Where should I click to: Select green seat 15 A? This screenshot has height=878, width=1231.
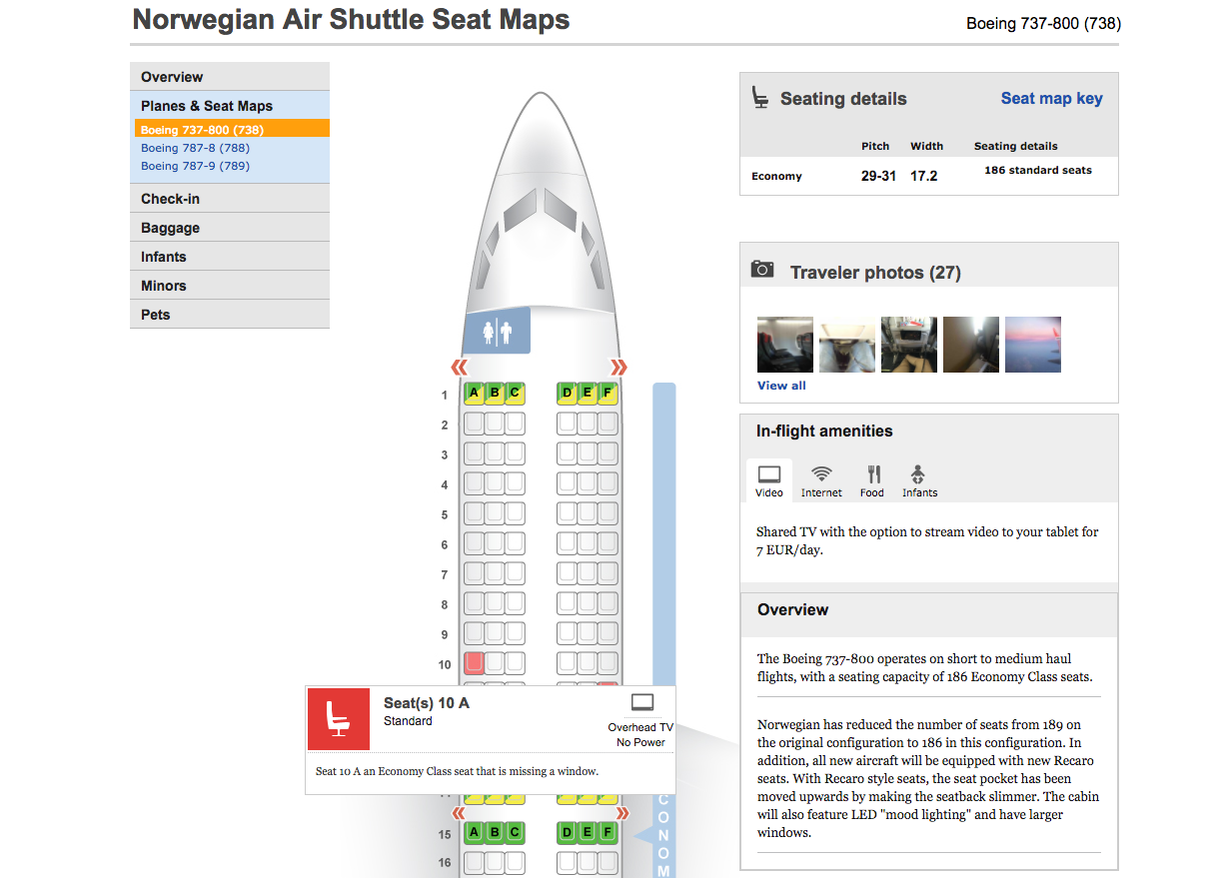click(x=474, y=832)
